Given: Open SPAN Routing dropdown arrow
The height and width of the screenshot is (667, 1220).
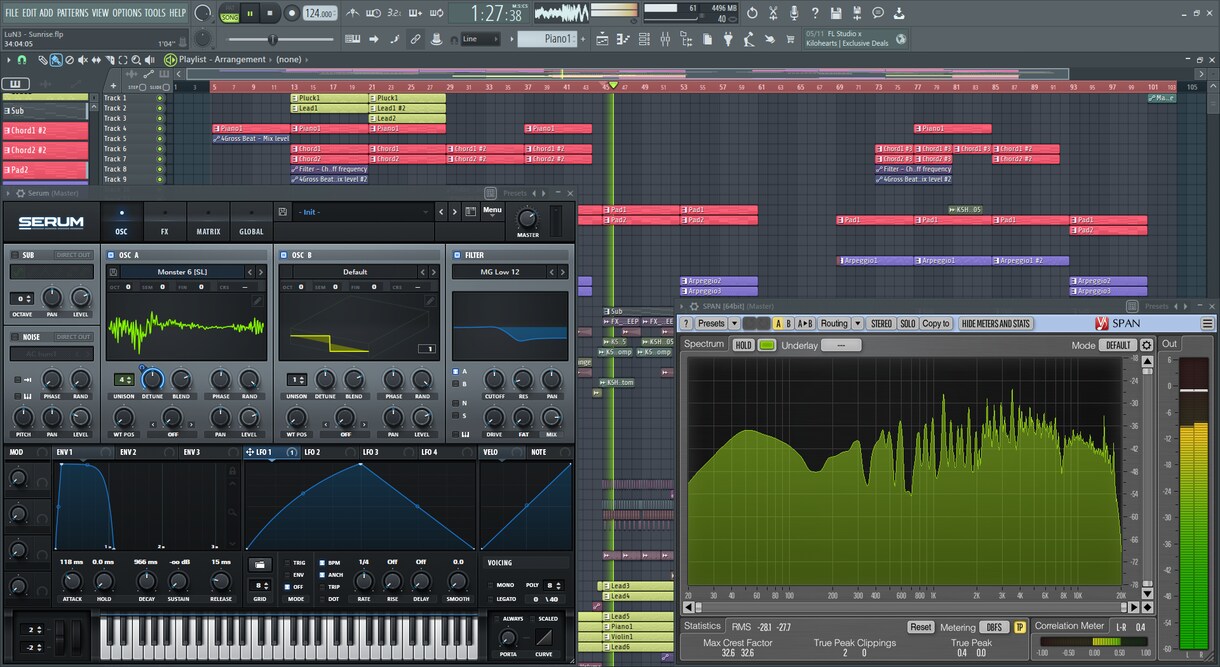Looking at the screenshot, I should point(857,324).
